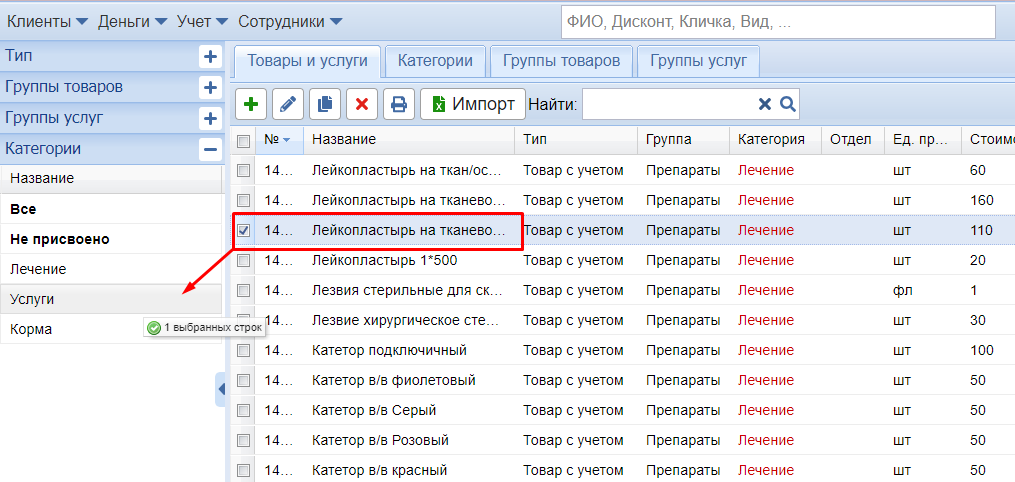1015x482 pixels.
Task: Switch to the Группы товаров tab
Action: 561,61
